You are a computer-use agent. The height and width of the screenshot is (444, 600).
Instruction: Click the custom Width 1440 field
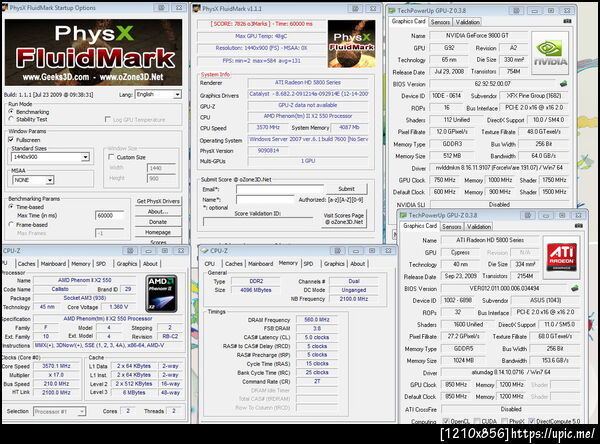pyautogui.click(x=161, y=168)
